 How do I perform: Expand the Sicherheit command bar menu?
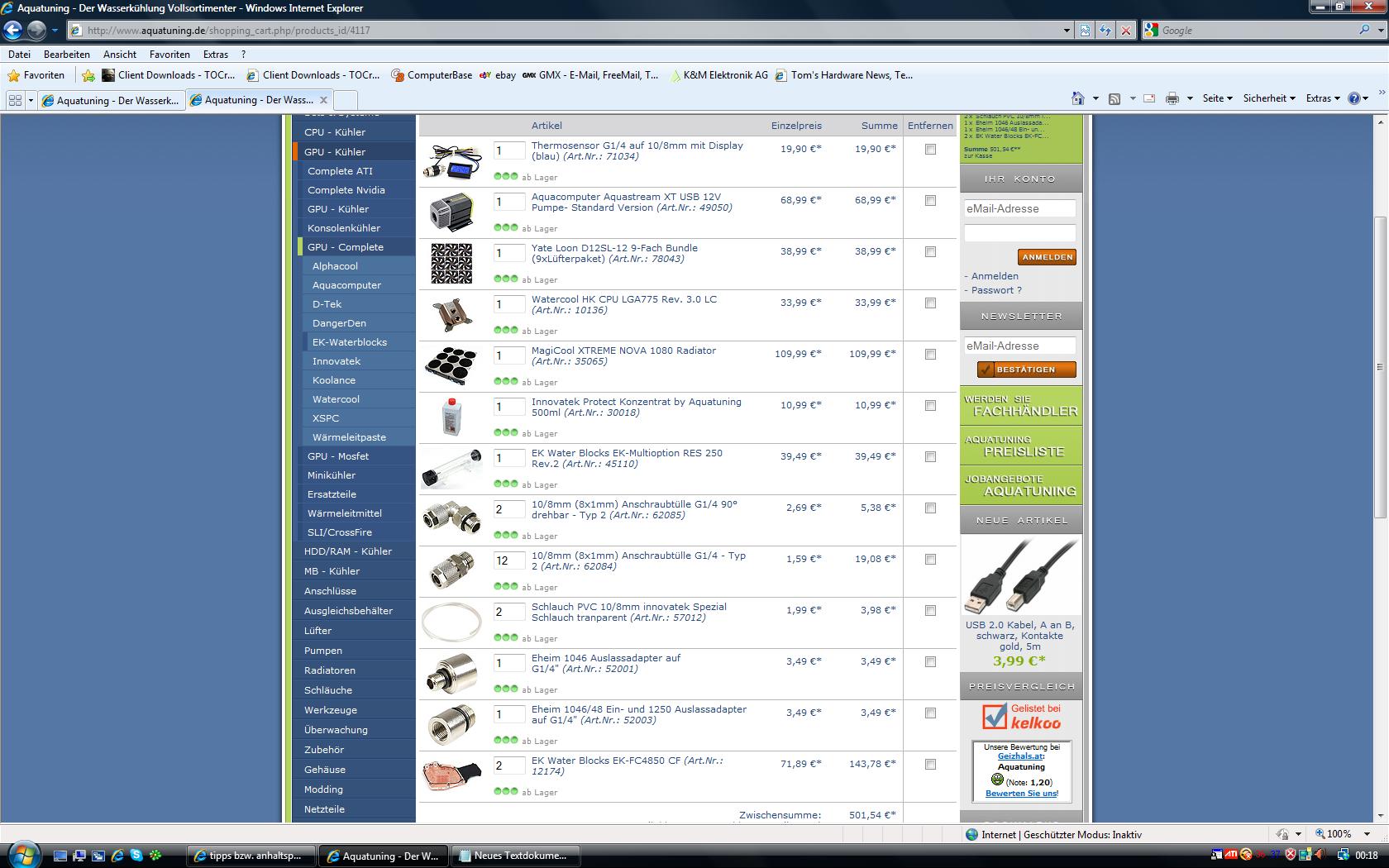point(1269,98)
